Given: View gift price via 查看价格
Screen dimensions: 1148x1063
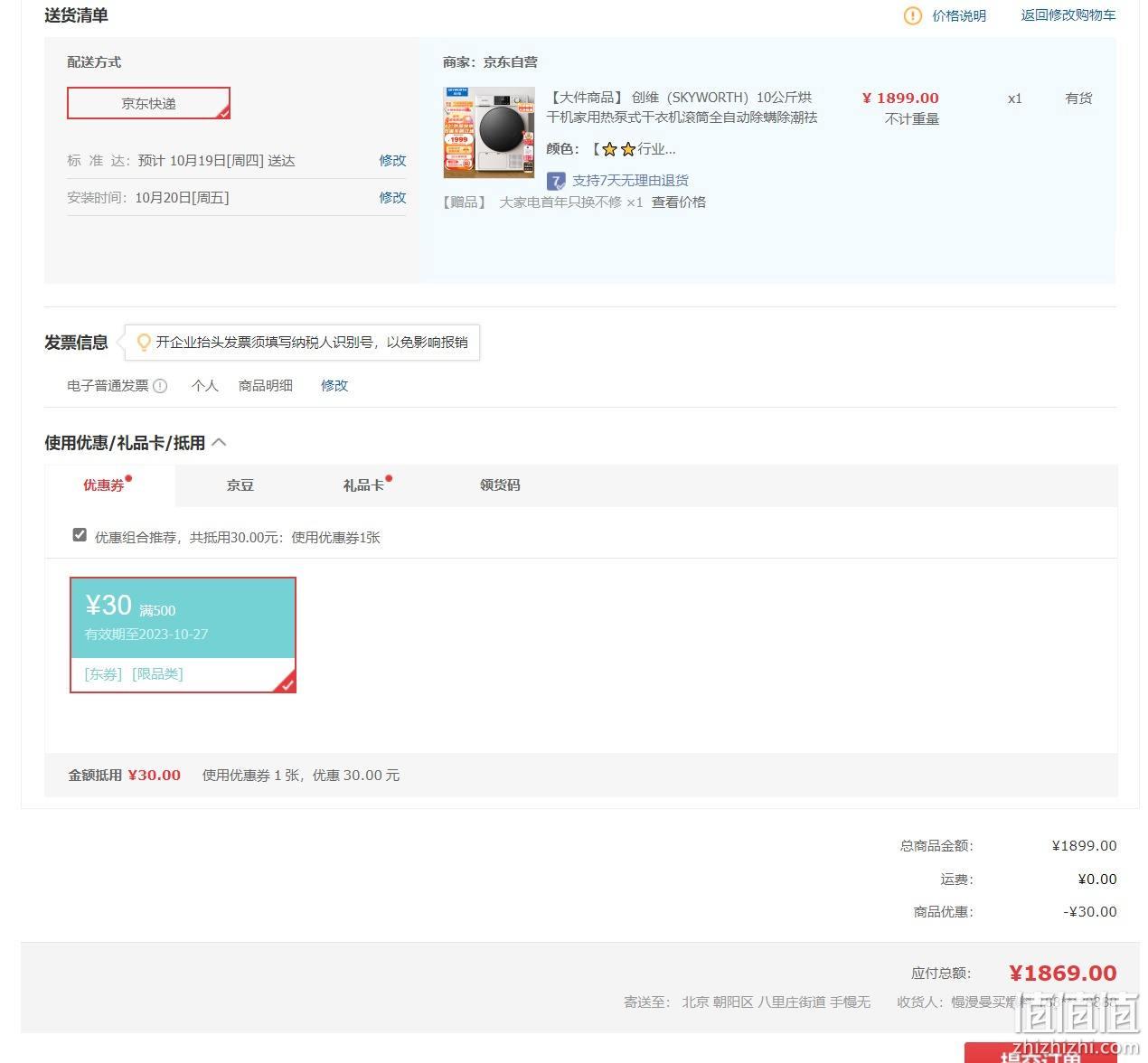Looking at the screenshot, I should pos(679,202).
